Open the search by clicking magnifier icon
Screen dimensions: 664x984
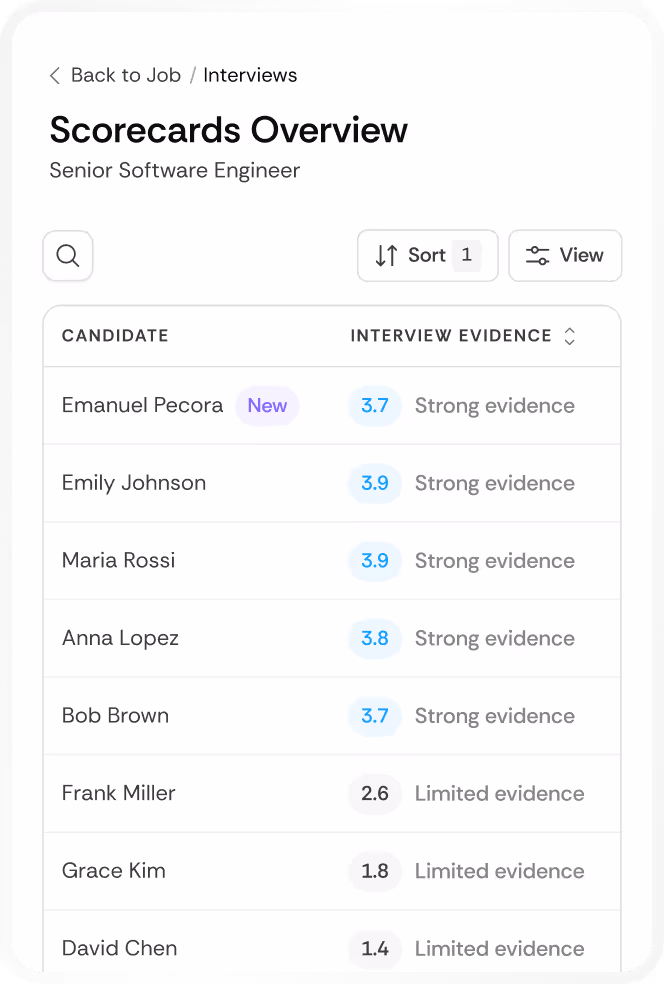pyautogui.click(x=67, y=255)
